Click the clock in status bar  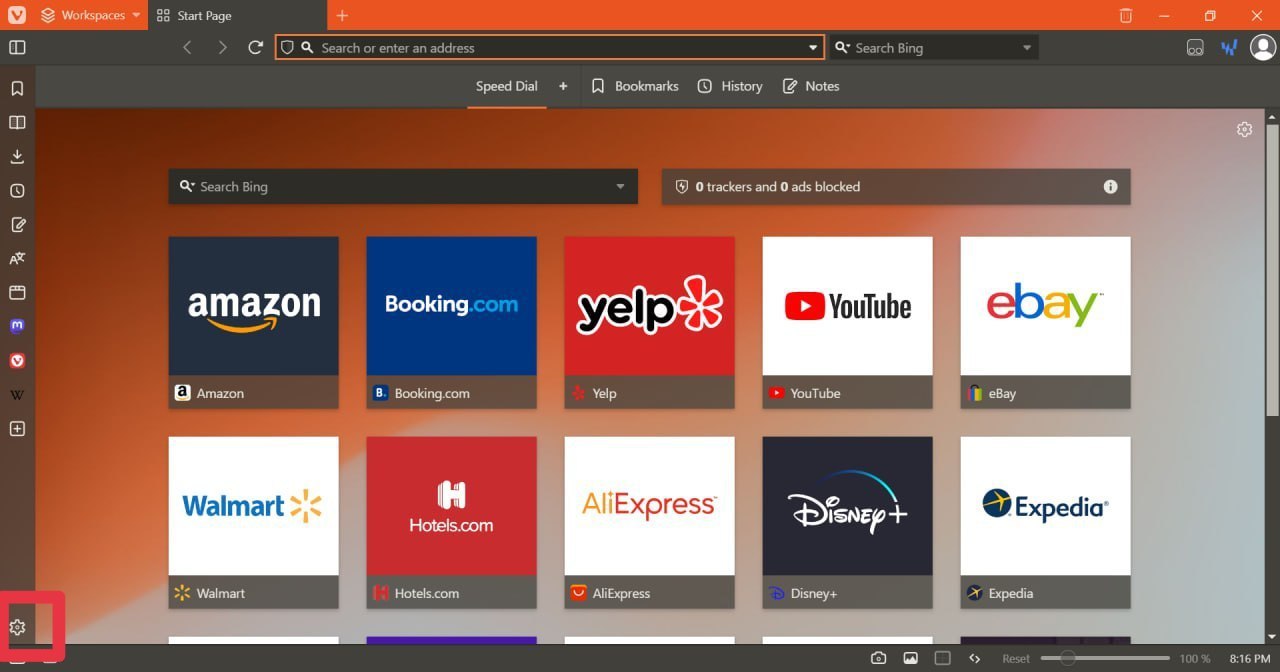[x=1250, y=659]
